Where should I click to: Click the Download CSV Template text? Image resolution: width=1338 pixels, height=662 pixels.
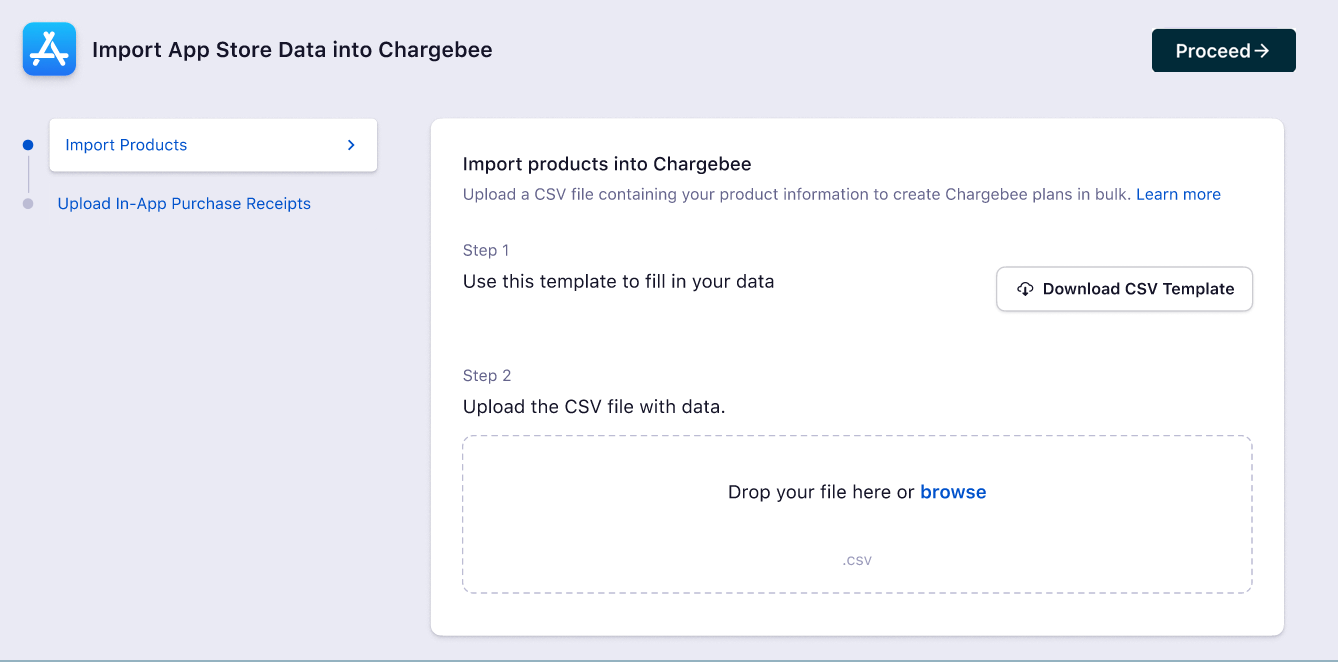pos(1138,289)
